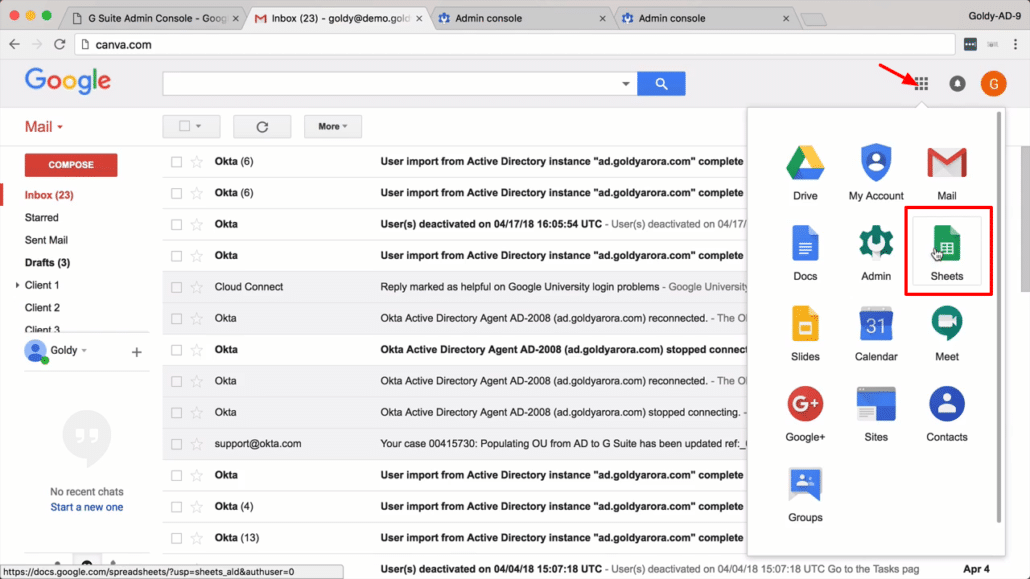Viewport: 1030px width, 579px height.
Task: Check the 'stopped connect' bold Okta email
Action: click(x=176, y=350)
